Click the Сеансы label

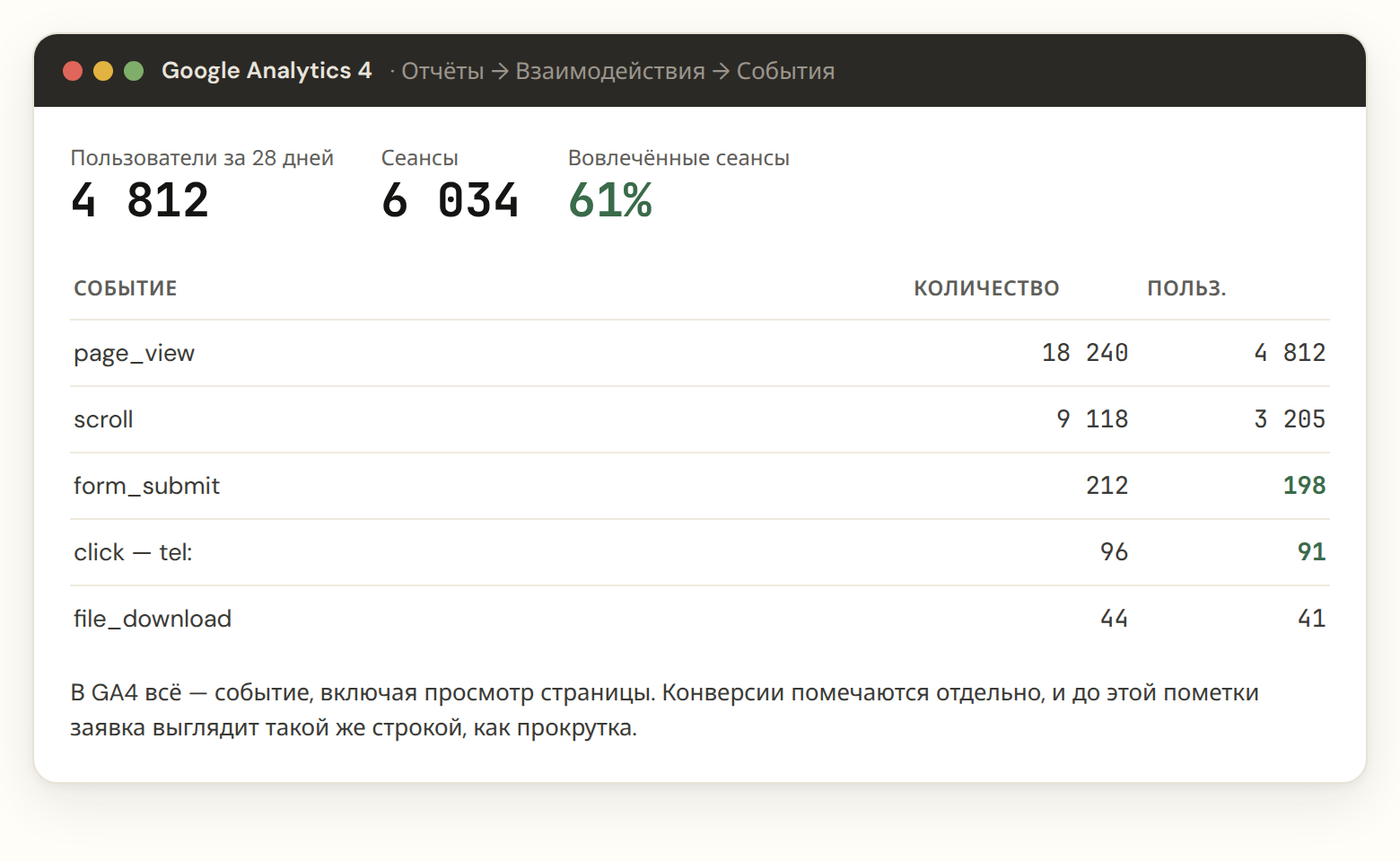click(419, 158)
